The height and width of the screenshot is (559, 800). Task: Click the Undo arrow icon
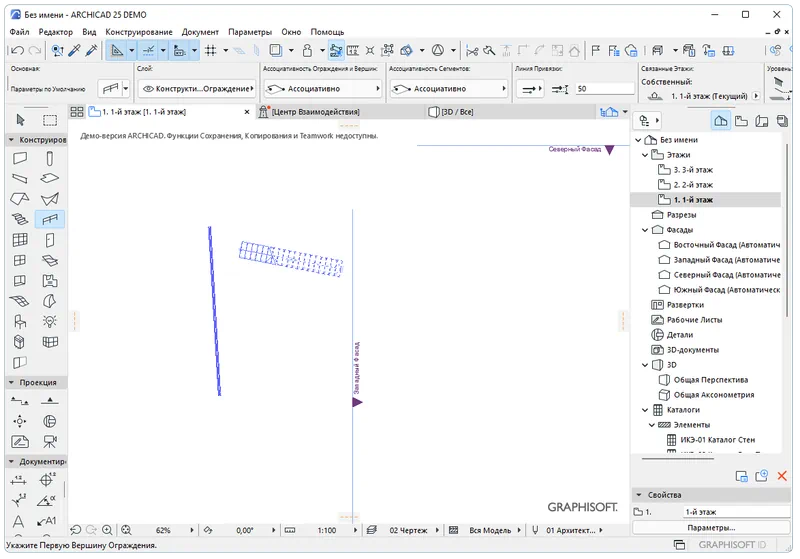pos(16,50)
